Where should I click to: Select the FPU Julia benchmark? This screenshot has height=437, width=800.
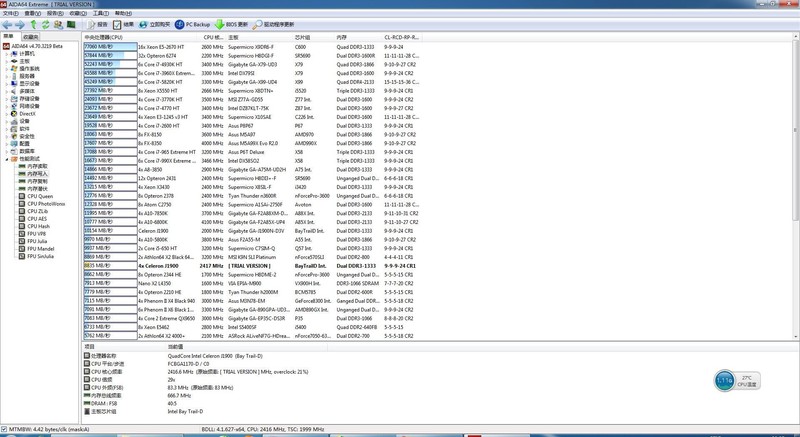[33, 241]
